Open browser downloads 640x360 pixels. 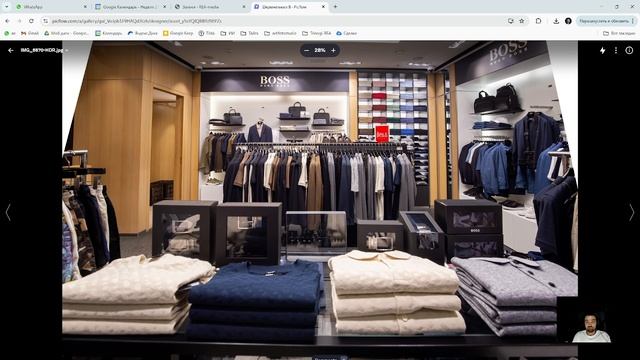click(x=556, y=21)
